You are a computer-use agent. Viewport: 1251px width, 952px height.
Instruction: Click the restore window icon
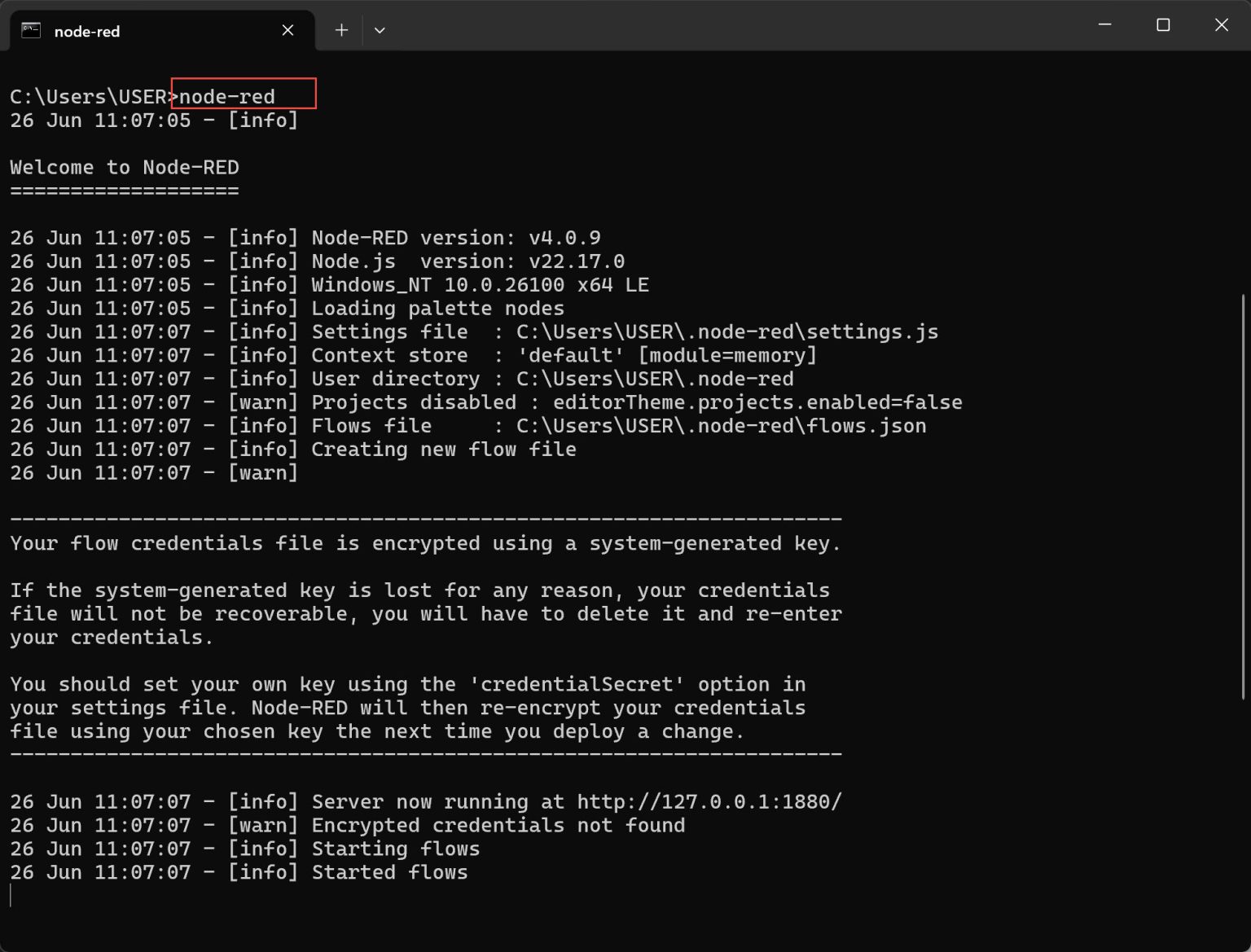tap(1162, 25)
